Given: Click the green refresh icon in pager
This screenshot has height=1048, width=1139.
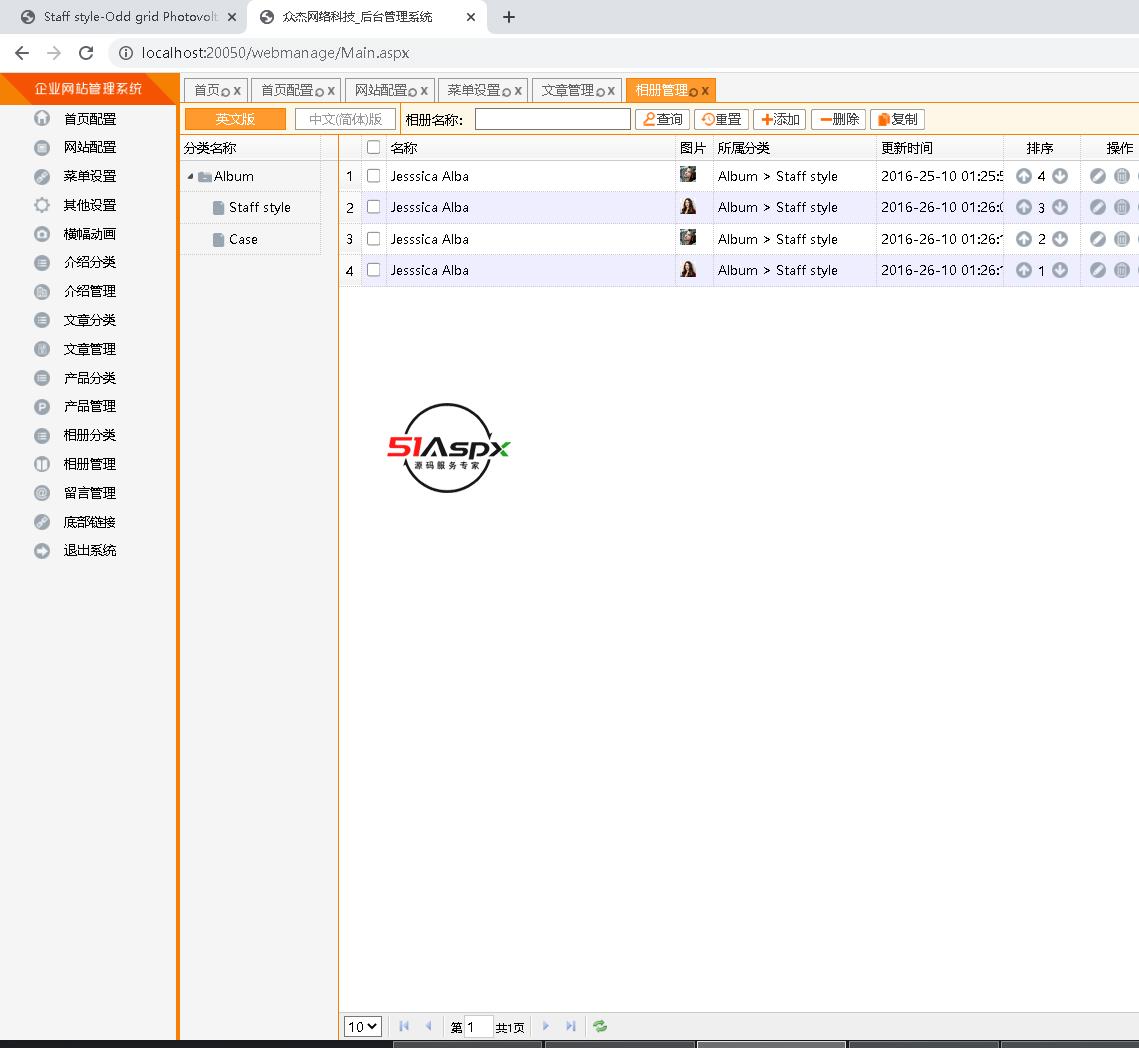Looking at the screenshot, I should (600, 1026).
